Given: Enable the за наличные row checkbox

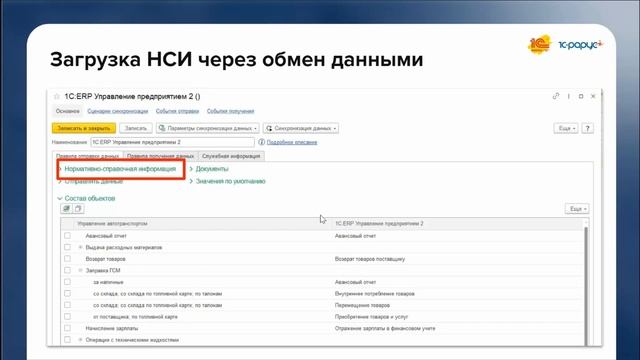Looking at the screenshot, I should pyautogui.click(x=67, y=282).
